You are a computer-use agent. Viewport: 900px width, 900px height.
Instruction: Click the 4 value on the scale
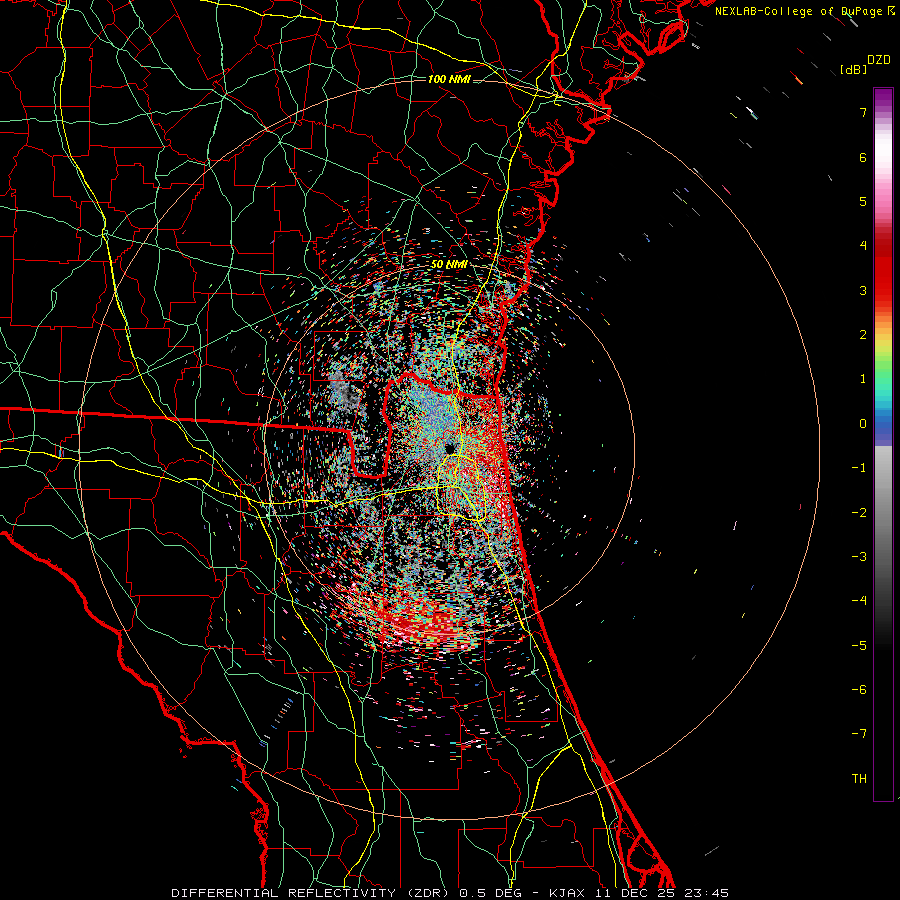863,246
